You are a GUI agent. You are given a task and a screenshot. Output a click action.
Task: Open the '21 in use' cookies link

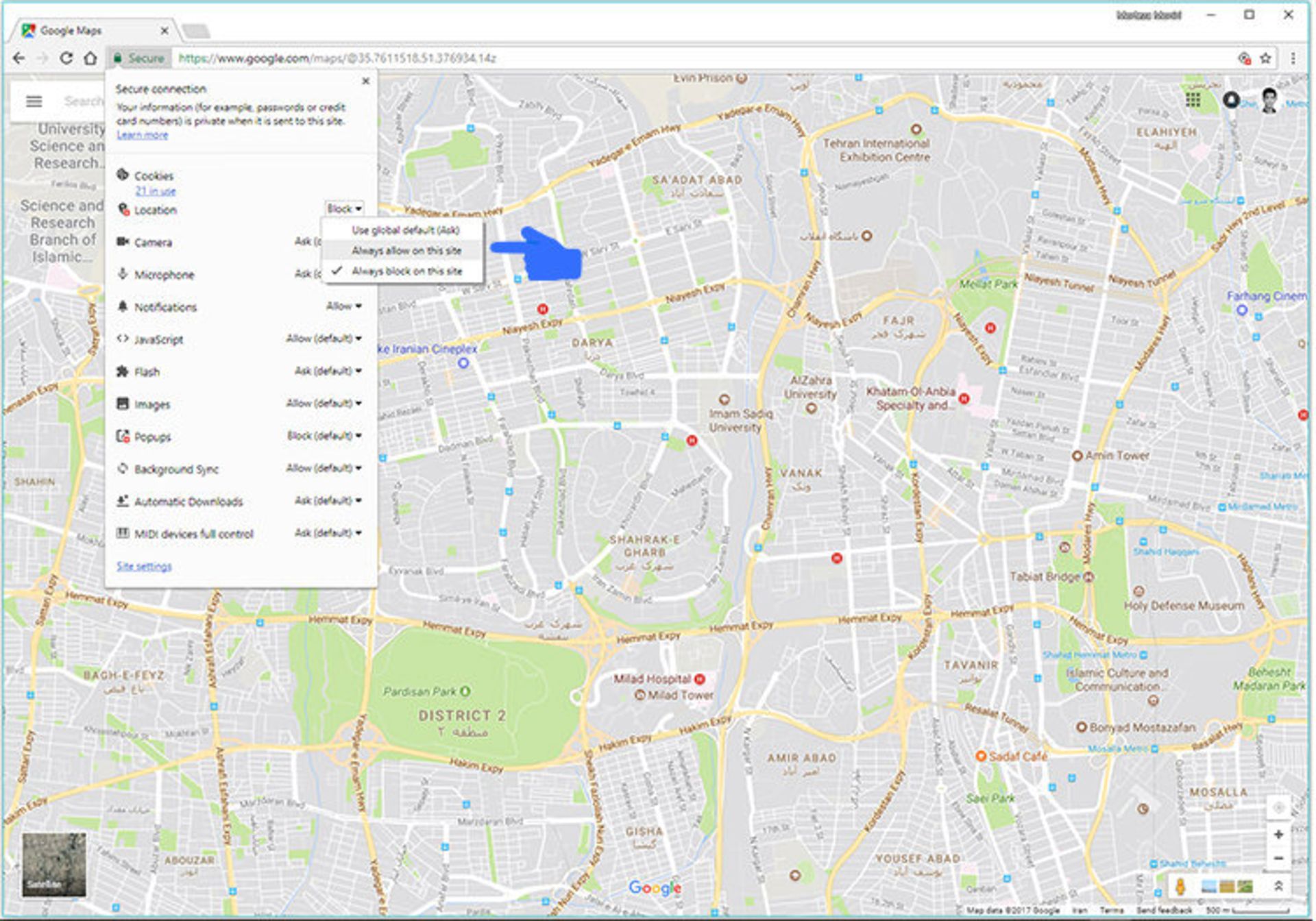tap(155, 191)
